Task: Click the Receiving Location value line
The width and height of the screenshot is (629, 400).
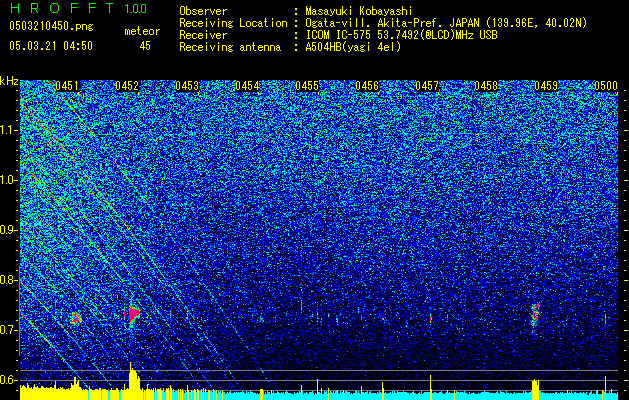Action: (x=446, y=23)
